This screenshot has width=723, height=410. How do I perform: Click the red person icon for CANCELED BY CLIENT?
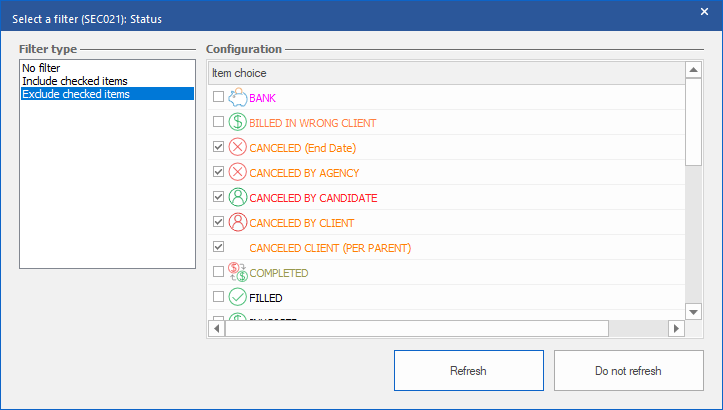pos(237,223)
